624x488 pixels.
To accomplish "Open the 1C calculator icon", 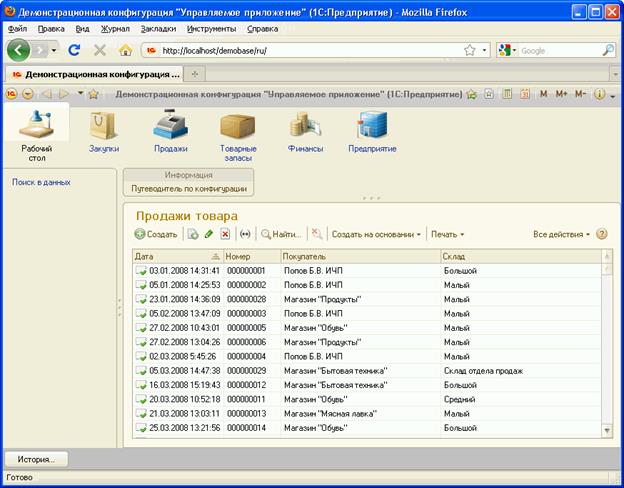I will pos(507,94).
